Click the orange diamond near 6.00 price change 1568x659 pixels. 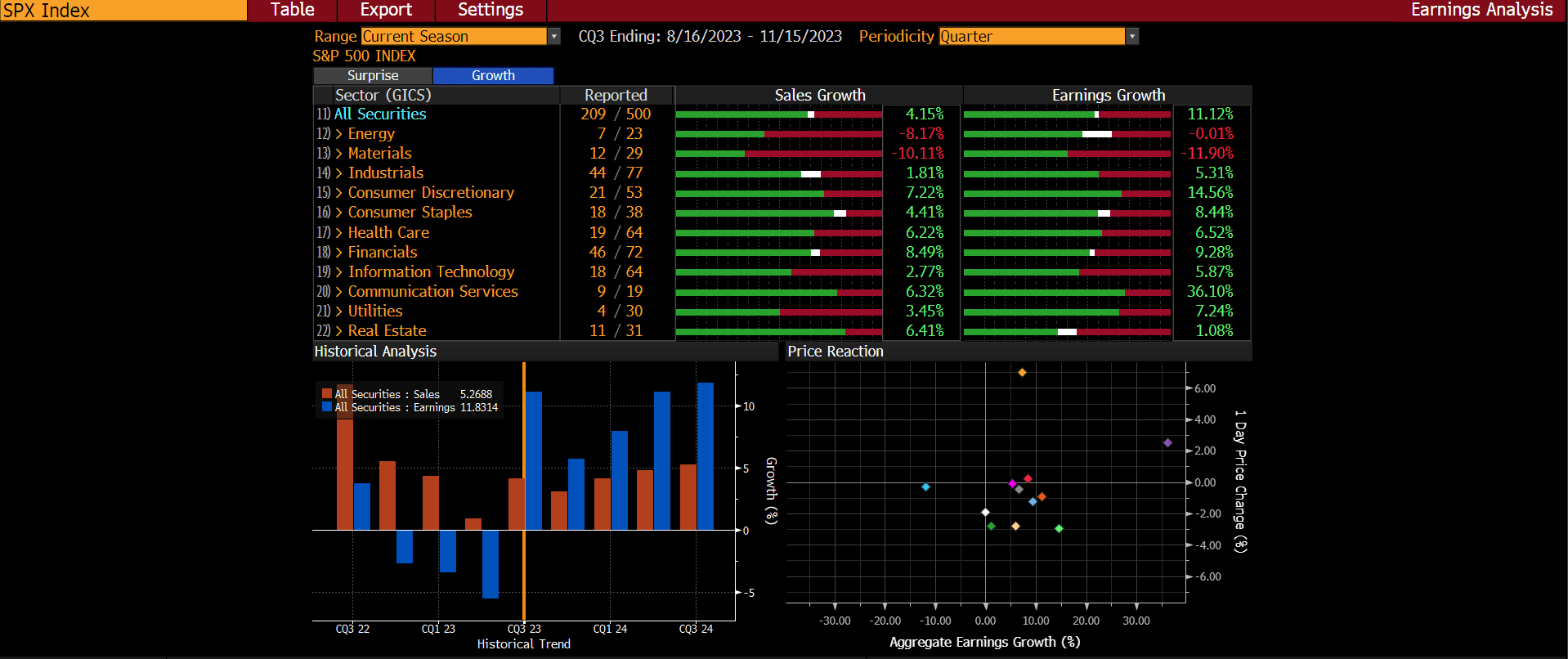pos(1022,373)
